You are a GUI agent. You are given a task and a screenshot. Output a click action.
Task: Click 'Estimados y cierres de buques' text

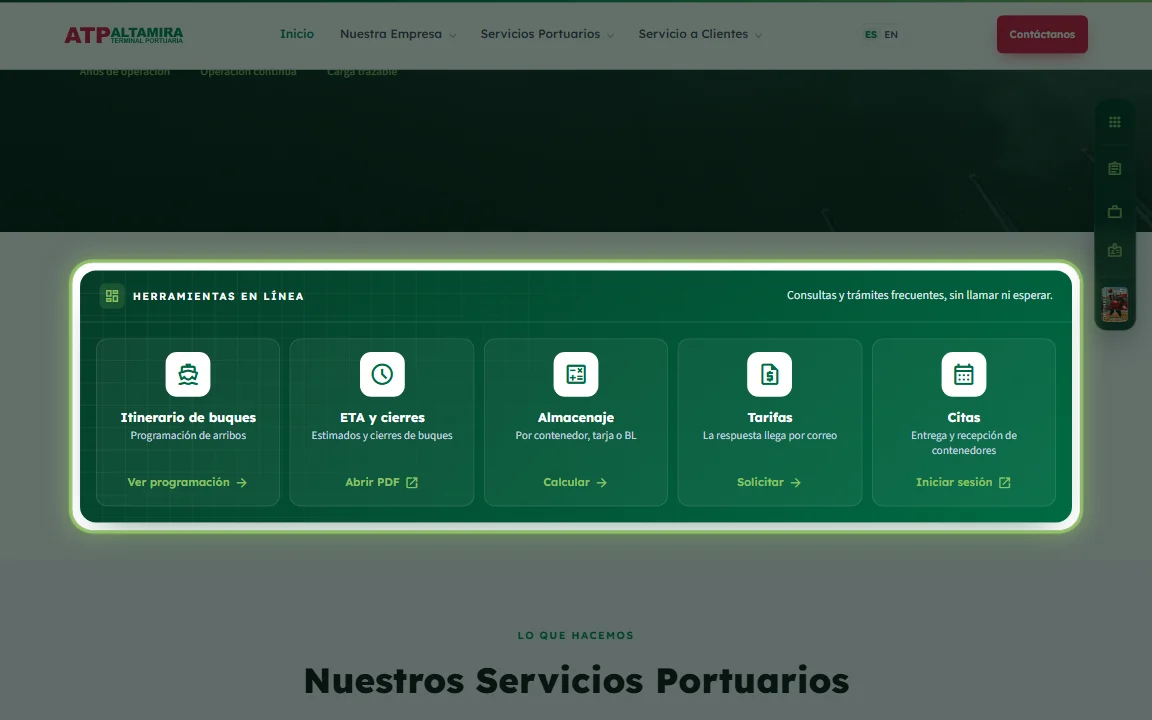382,436
